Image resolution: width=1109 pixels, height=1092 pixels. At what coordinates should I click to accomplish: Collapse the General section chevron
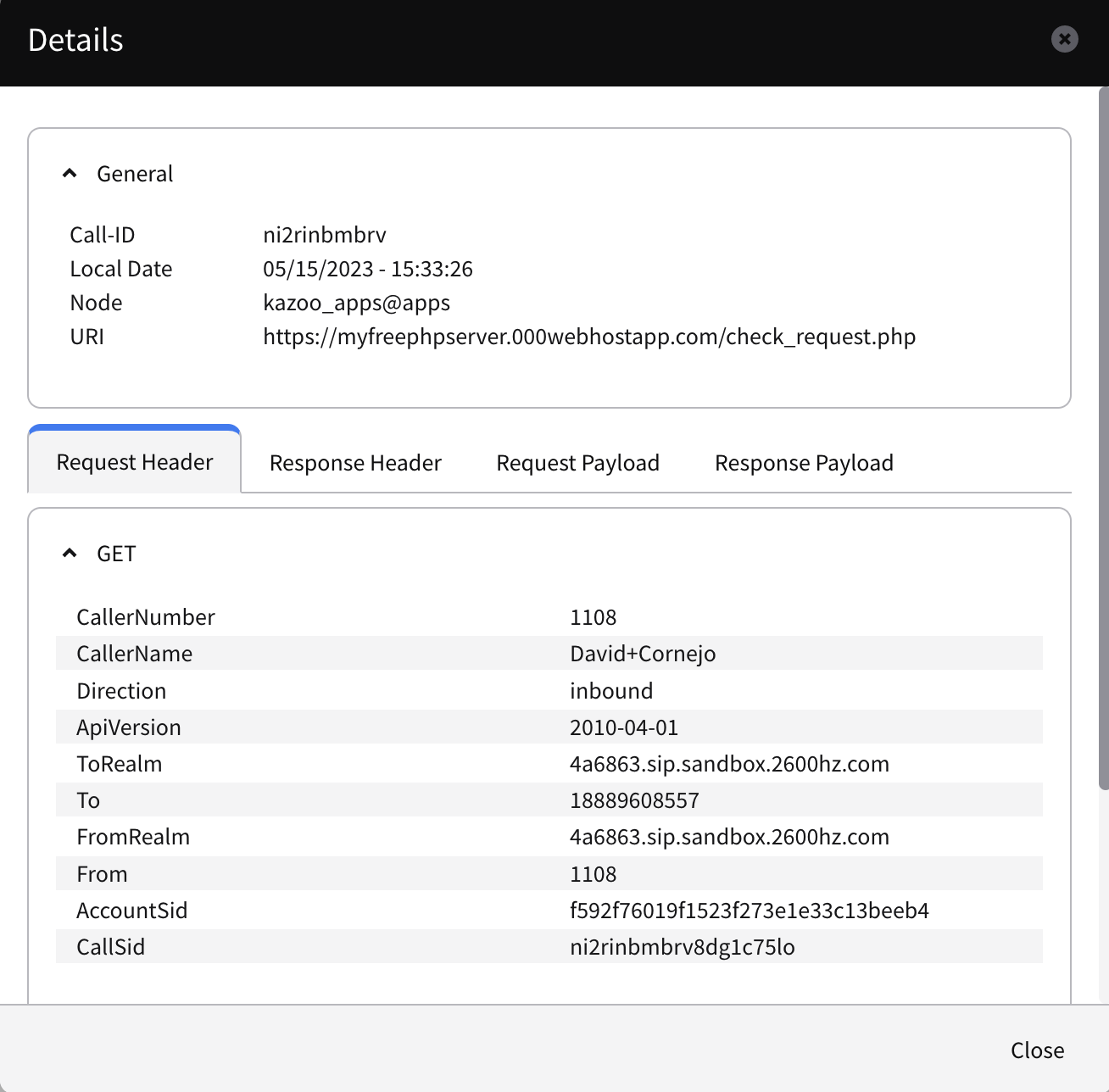pos(70,174)
